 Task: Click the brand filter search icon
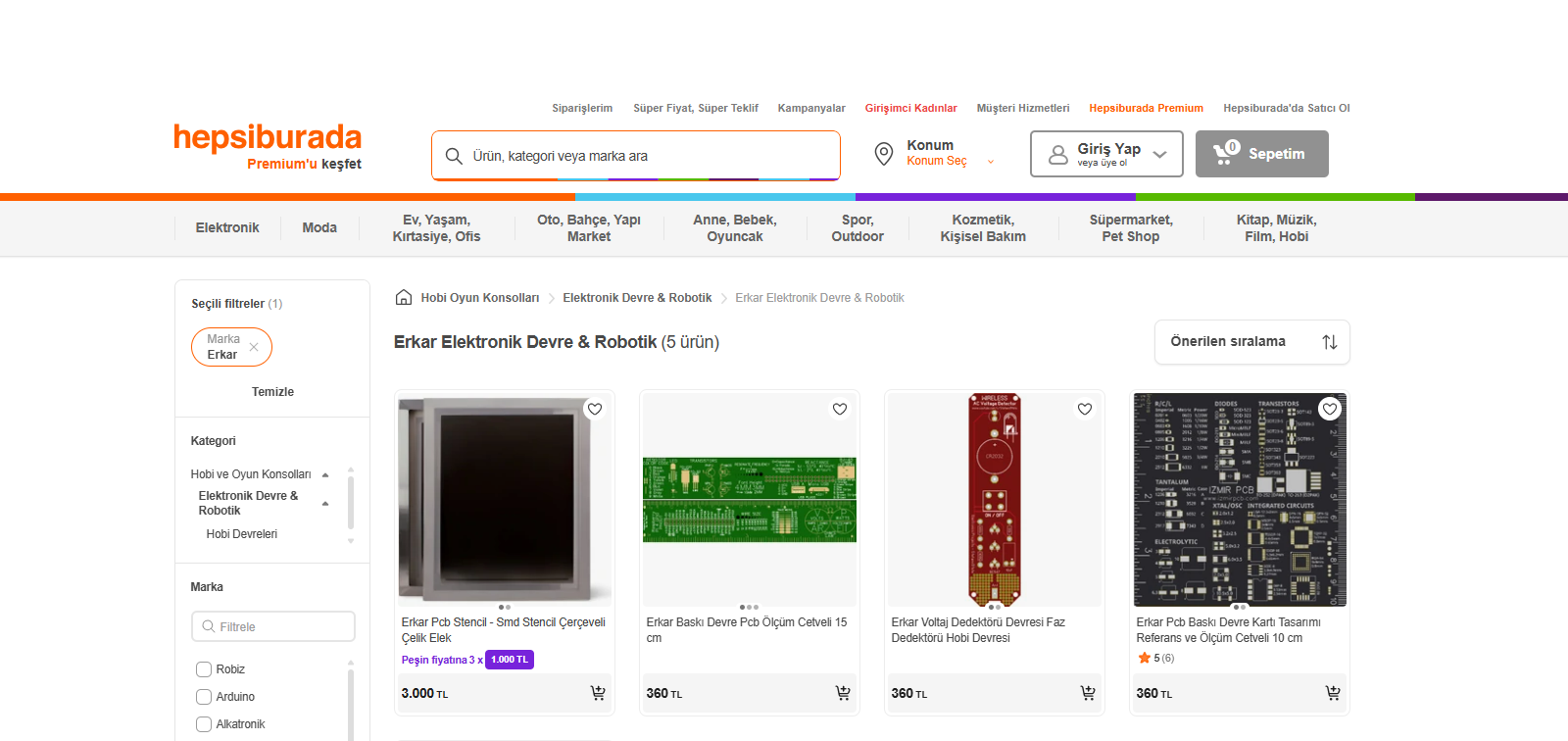click(209, 626)
